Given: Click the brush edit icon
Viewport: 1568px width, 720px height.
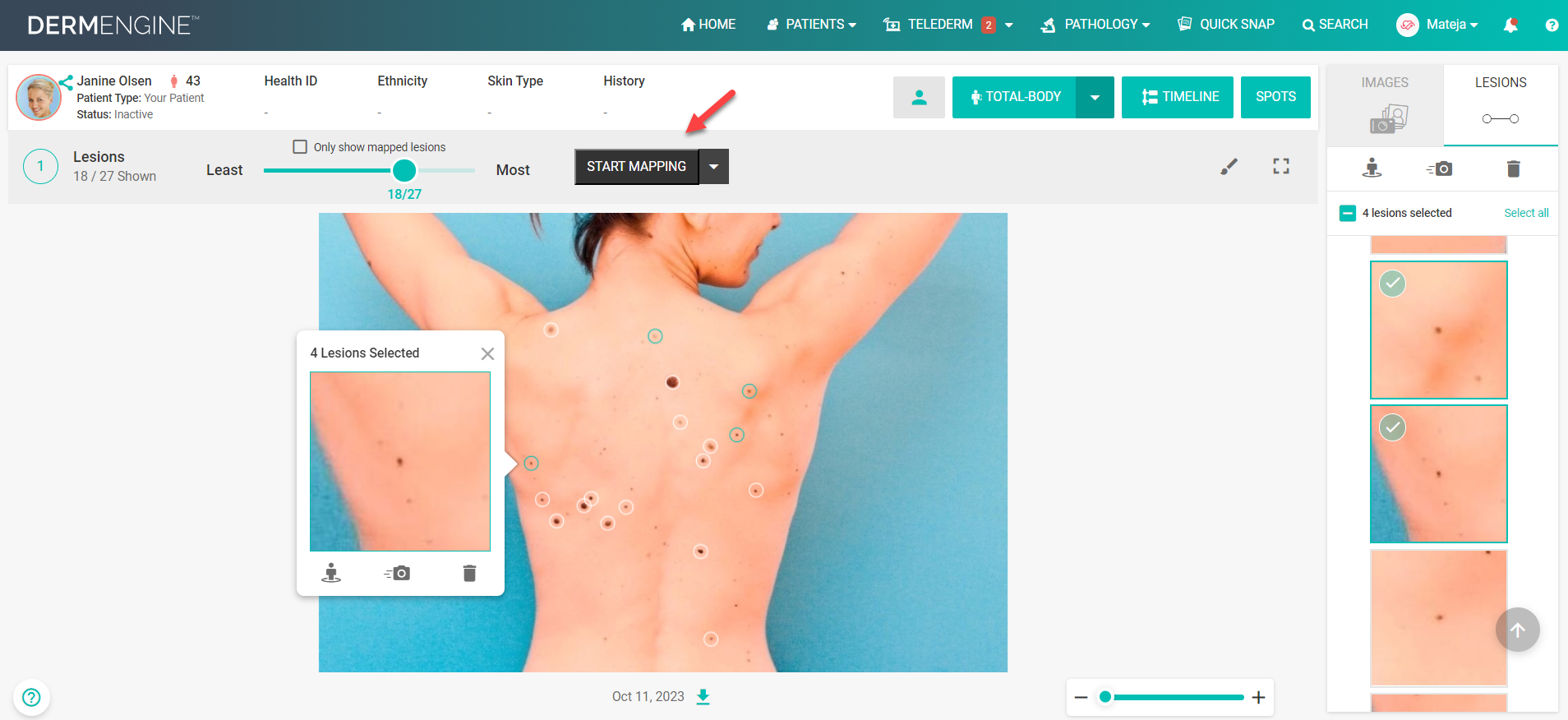Looking at the screenshot, I should click(1229, 167).
